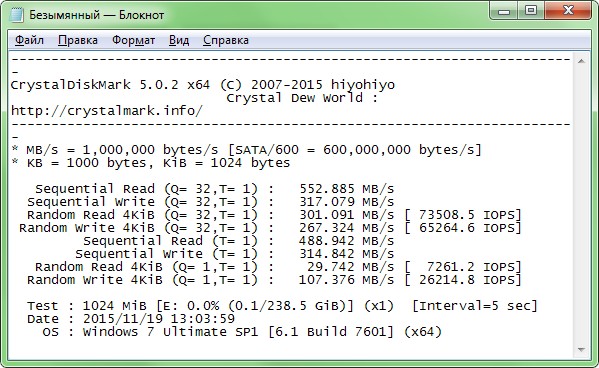Click the value '29.742 MB/s'
This screenshot has height=368, width=599.
pos(350,267)
